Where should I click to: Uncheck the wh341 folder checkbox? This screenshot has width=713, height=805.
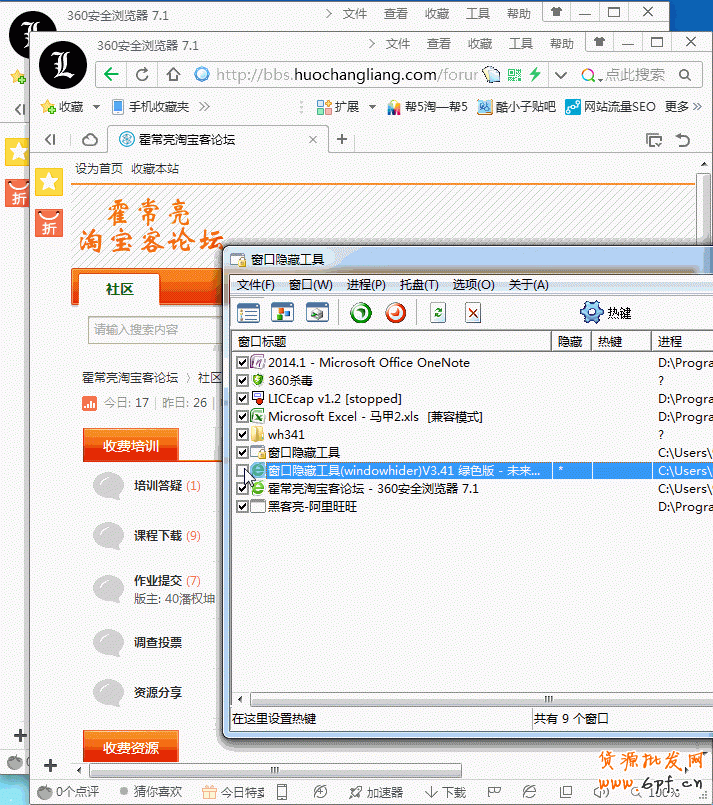(242, 434)
